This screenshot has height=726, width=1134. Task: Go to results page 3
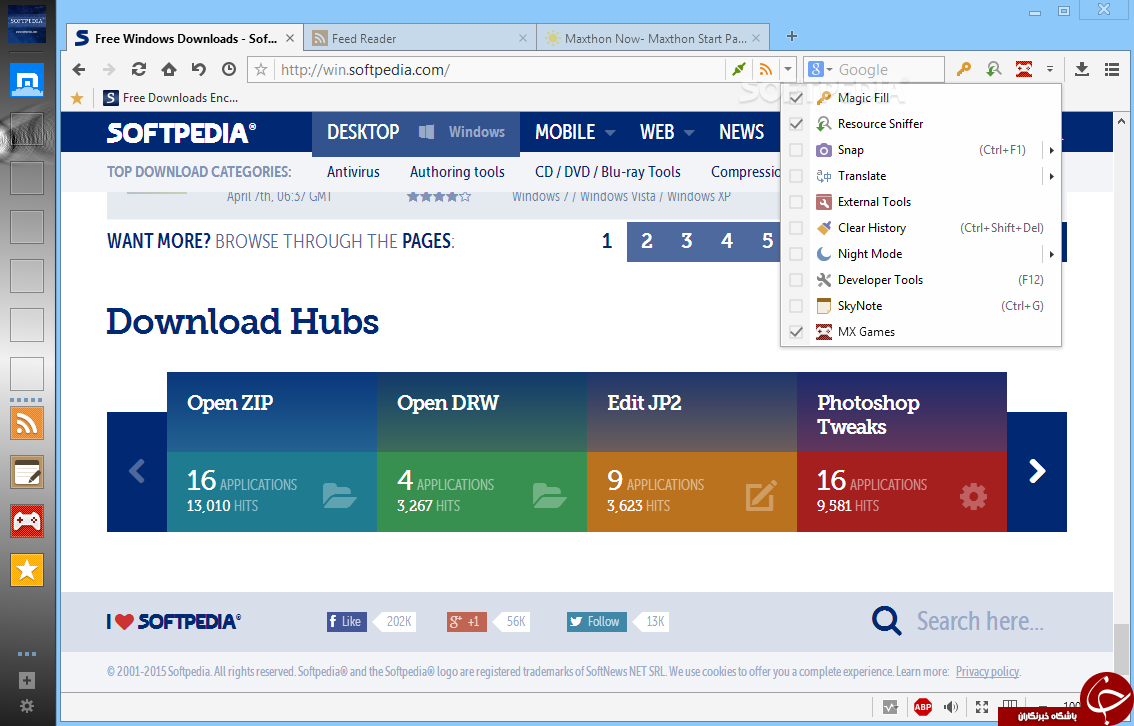coord(686,241)
